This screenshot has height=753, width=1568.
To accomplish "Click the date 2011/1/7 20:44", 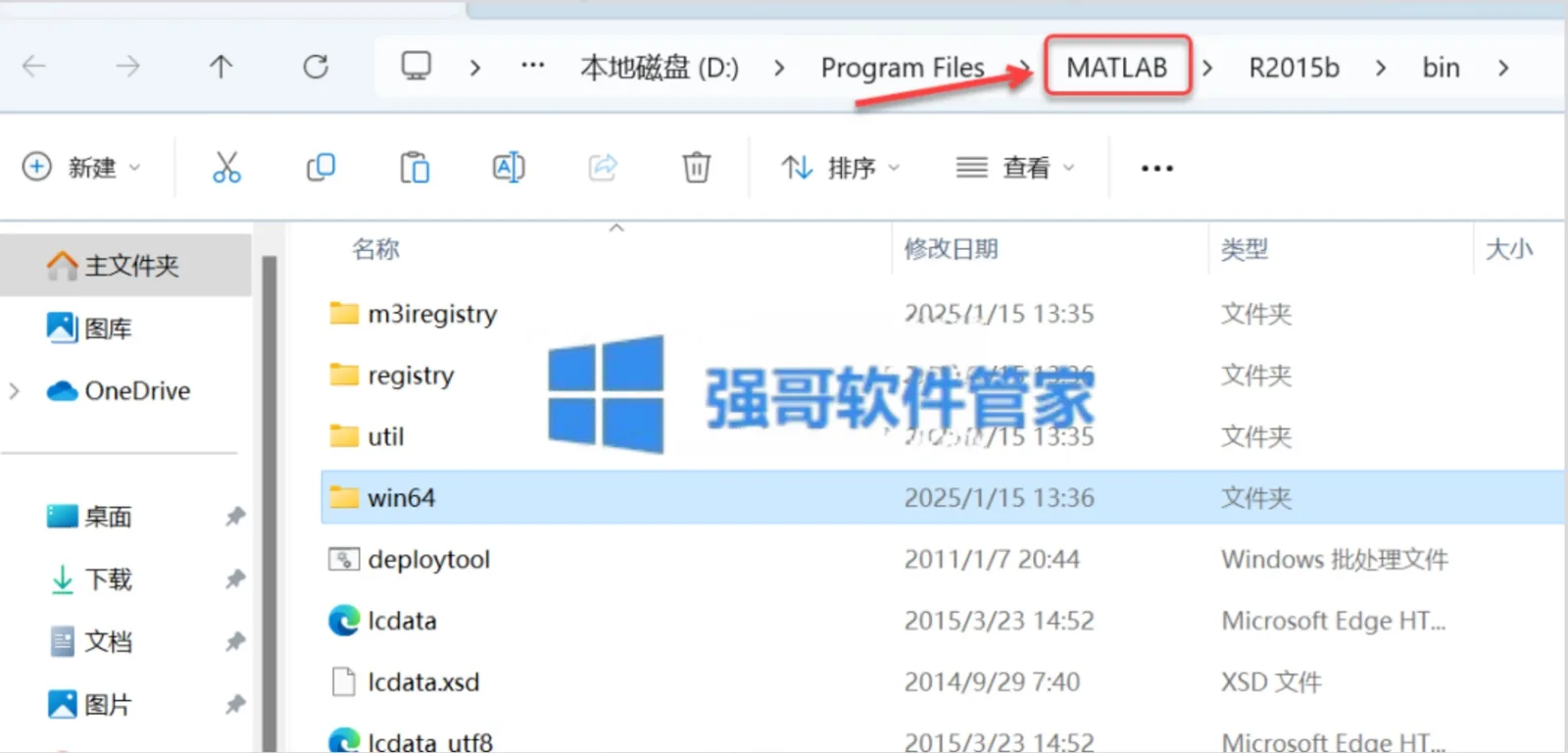I will coord(992,560).
